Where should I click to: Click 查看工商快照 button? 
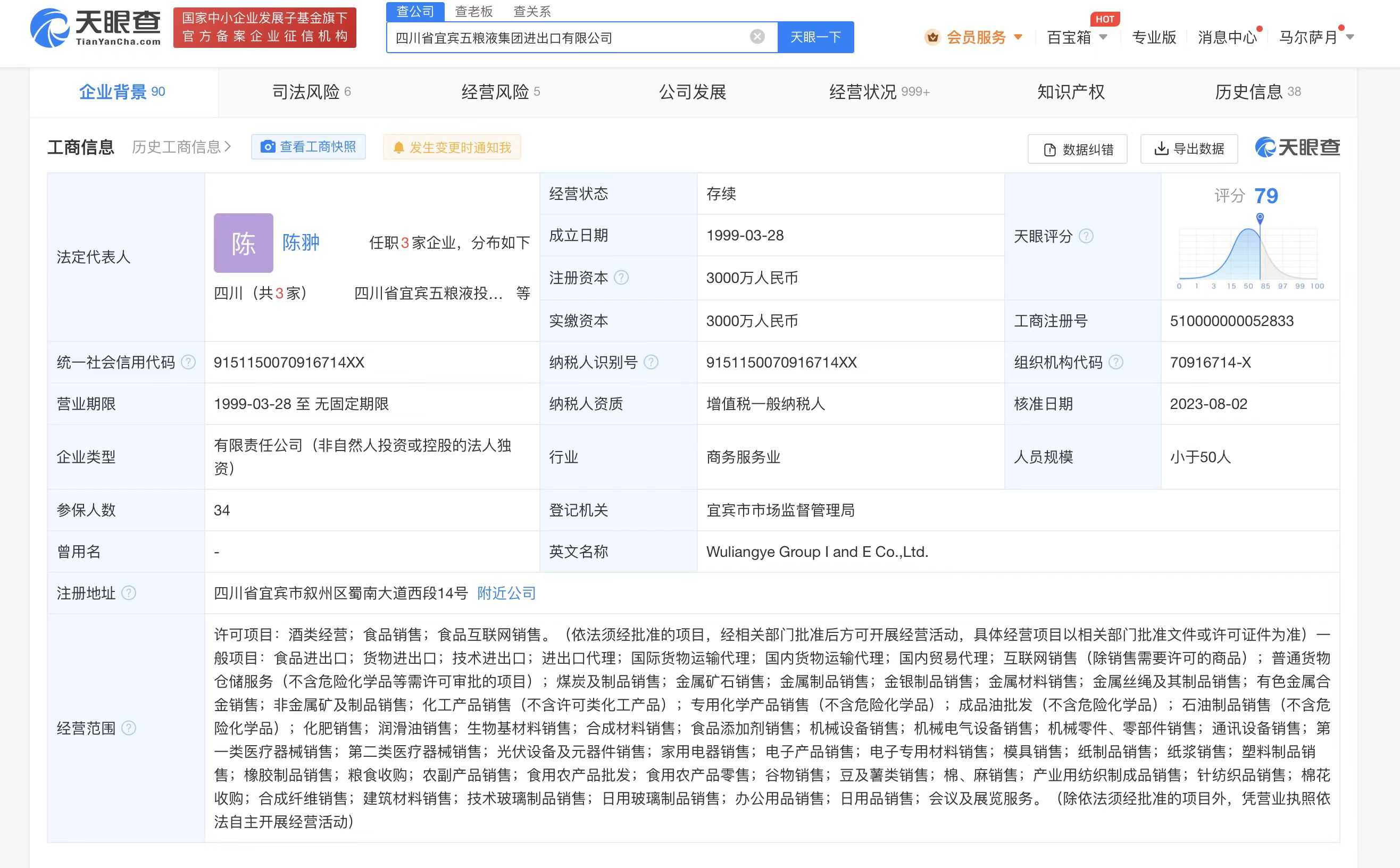pos(308,147)
